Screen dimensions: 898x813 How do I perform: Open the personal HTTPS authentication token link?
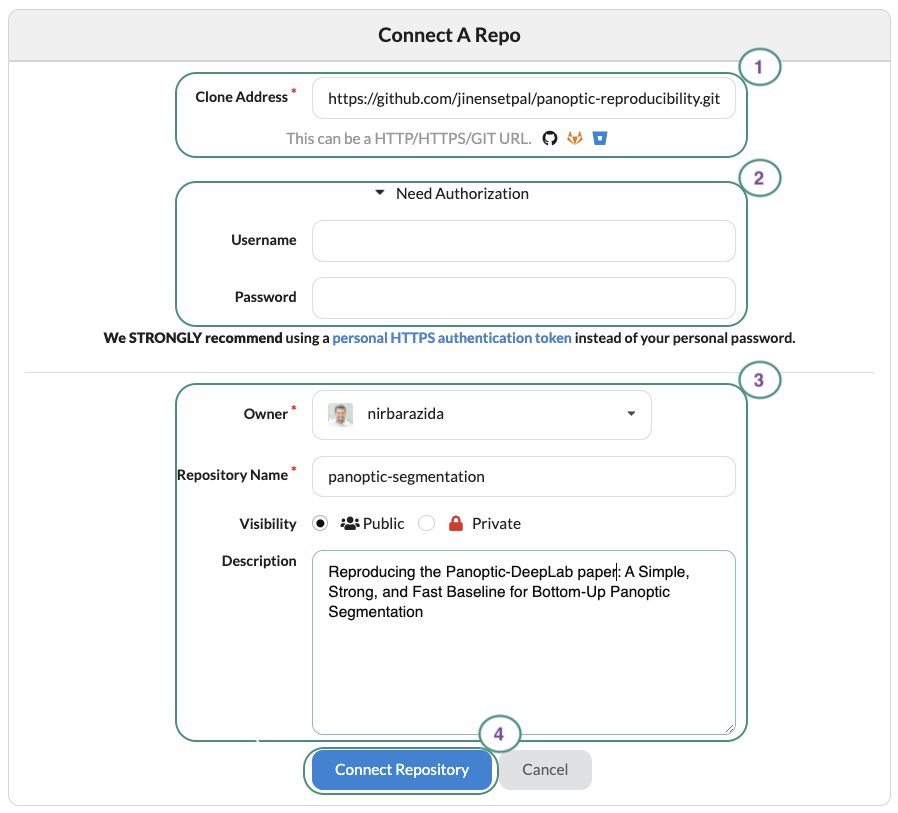click(449, 338)
